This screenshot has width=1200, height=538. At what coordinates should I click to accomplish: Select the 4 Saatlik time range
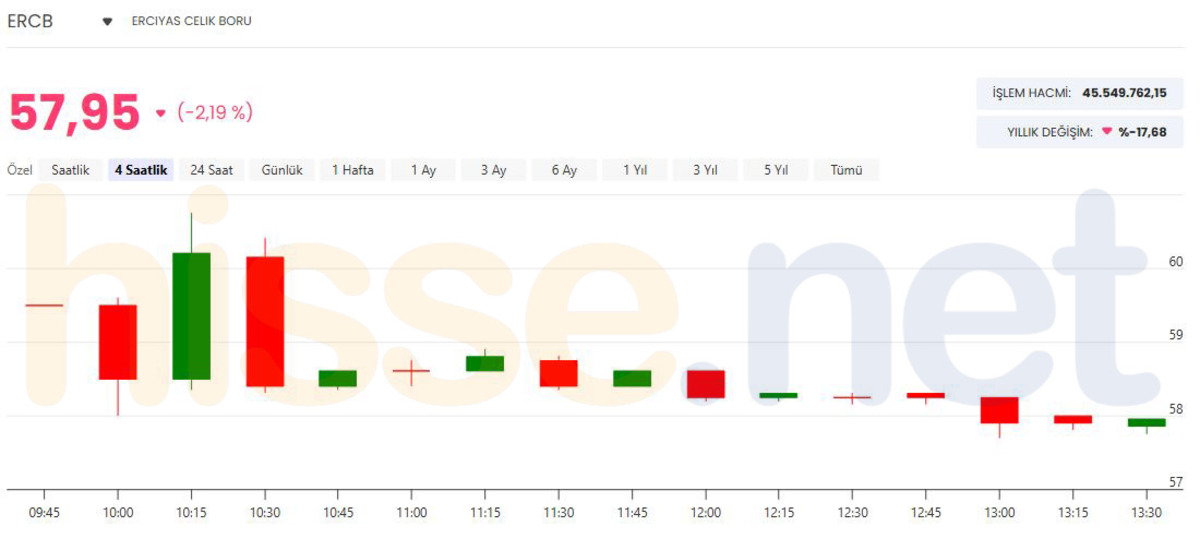(x=141, y=170)
